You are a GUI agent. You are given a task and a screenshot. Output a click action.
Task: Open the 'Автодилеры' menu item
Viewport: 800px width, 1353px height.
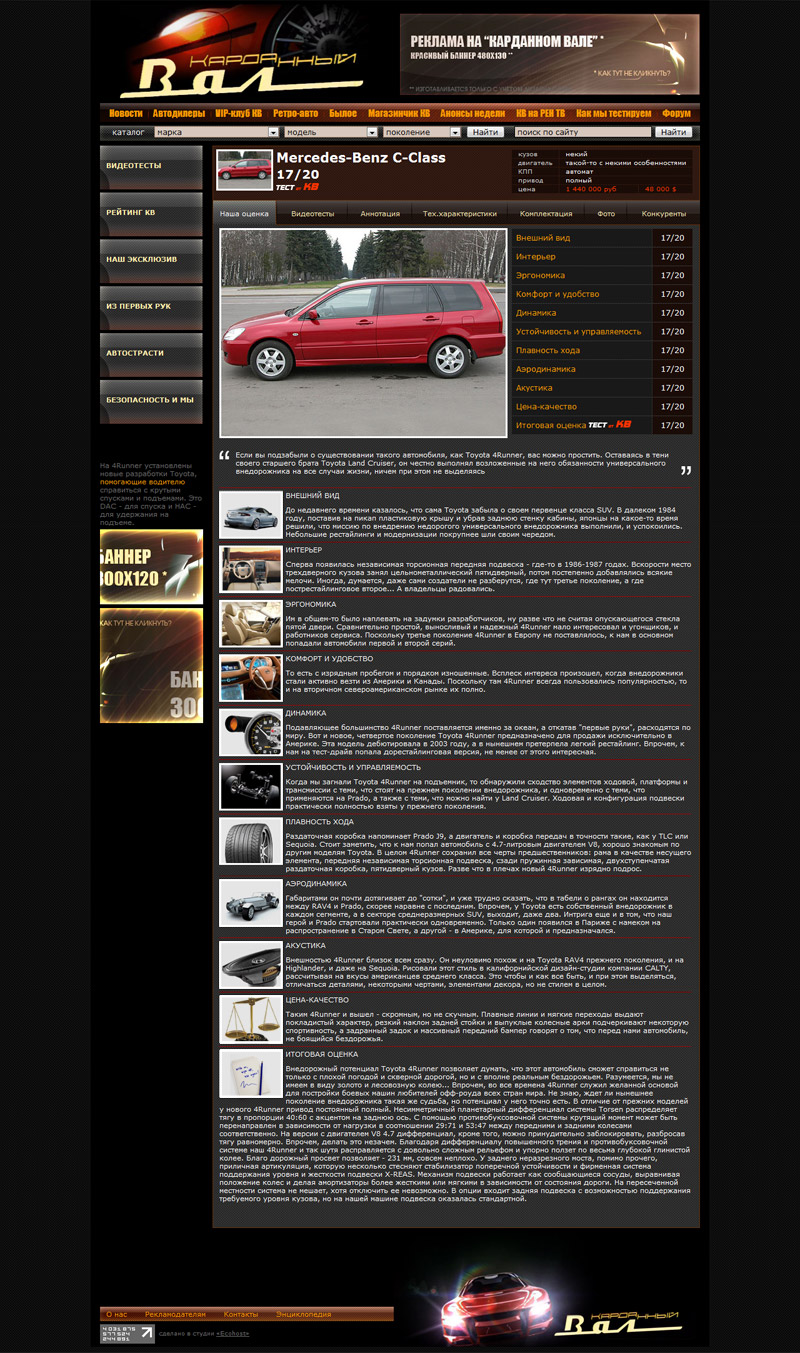[179, 113]
